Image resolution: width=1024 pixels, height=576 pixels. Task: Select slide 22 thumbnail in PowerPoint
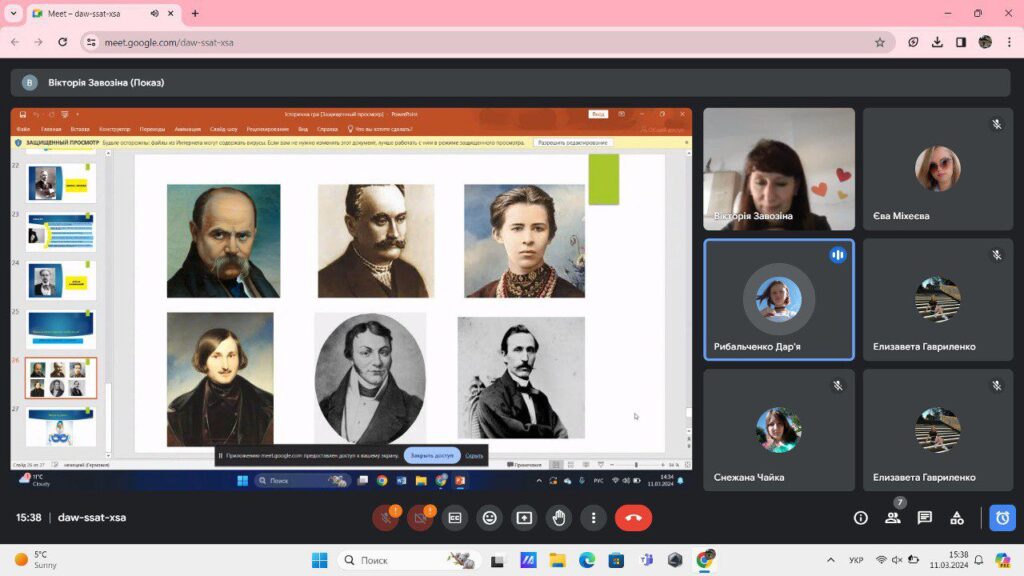[x=61, y=183]
